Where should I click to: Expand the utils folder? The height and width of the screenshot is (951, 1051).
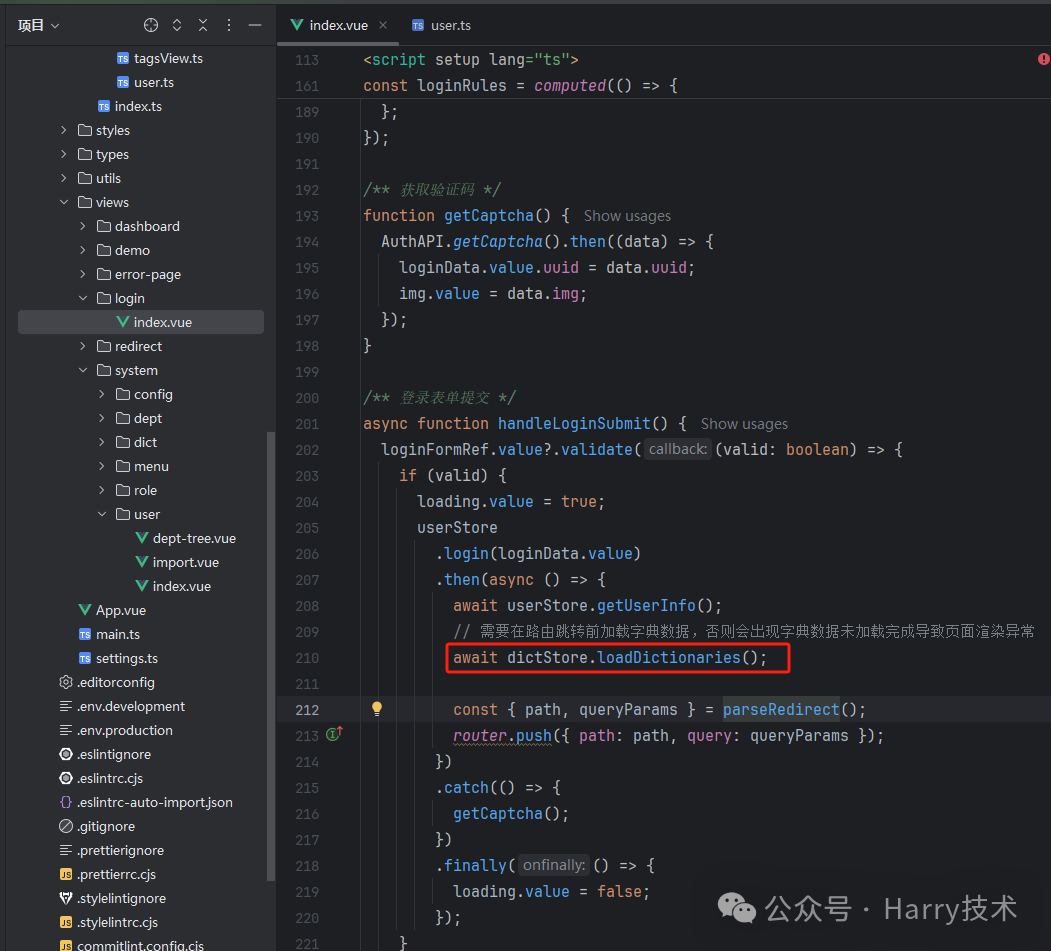[x=64, y=178]
